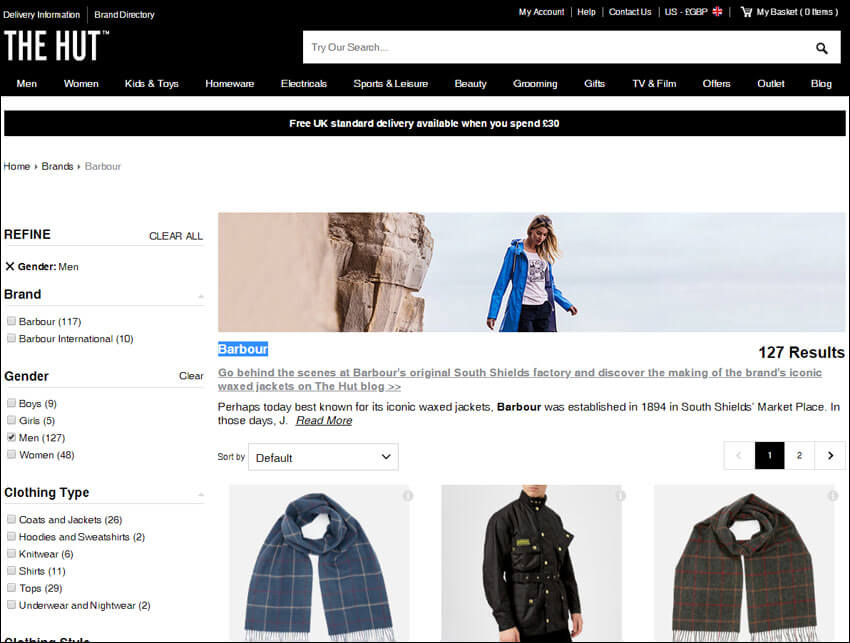Screen dimensions: 850x643
Task: Uncheck the Men gender checkbox
Action: [11, 437]
